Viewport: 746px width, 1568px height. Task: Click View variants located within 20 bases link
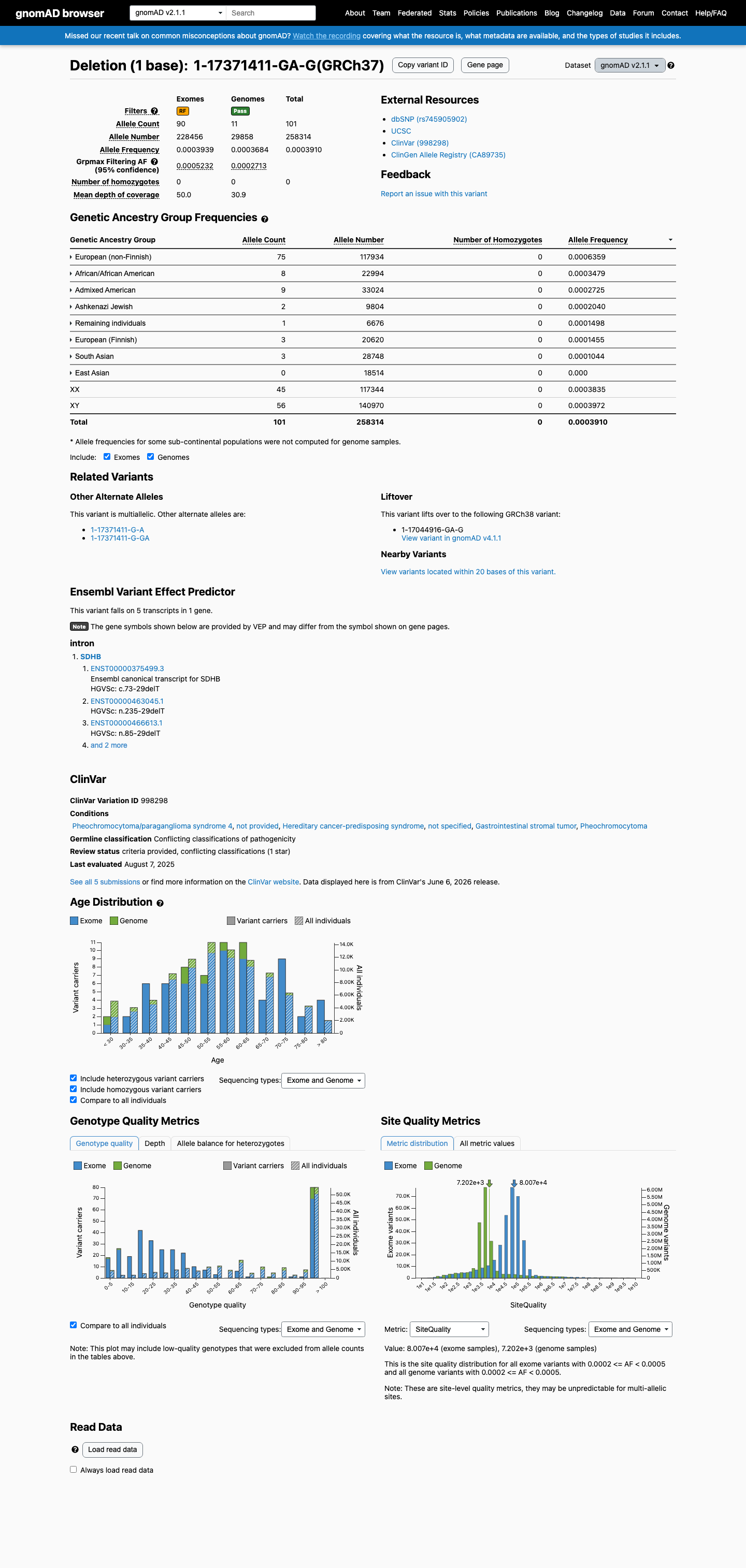[x=468, y=572]
